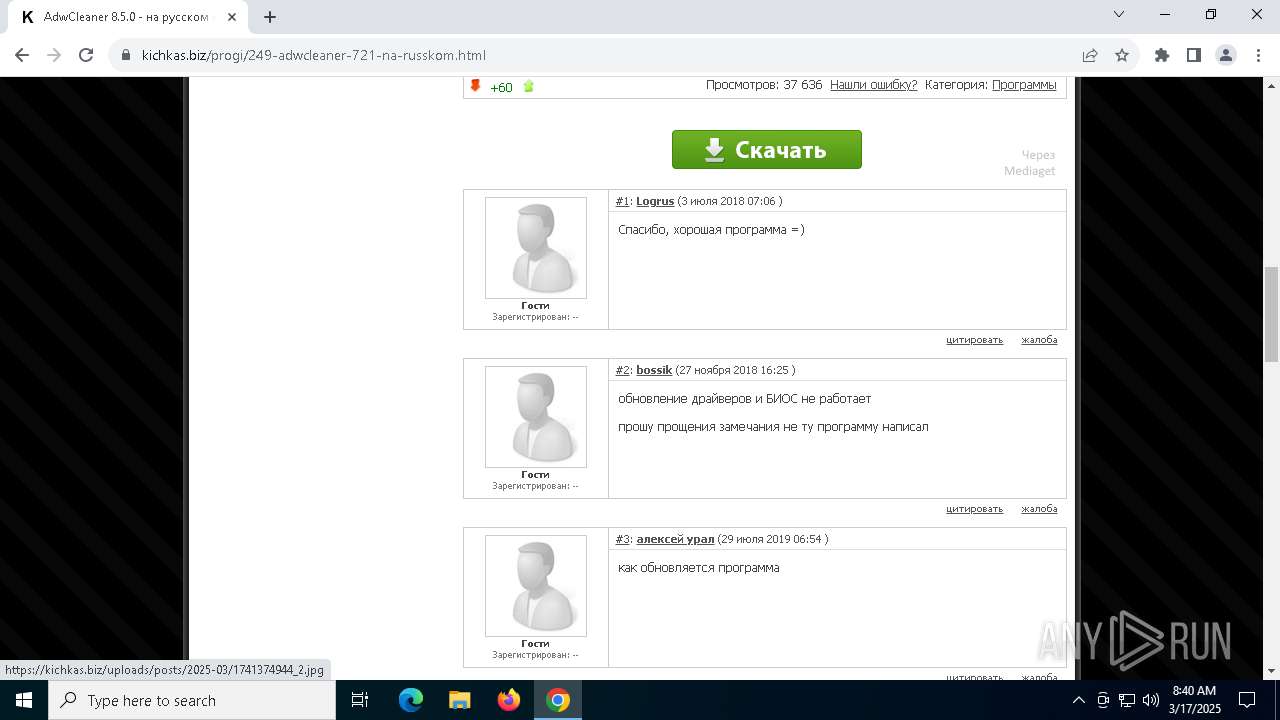Click жалоба under bossik comment
Image resolution: width=1280 pixels, height=720 pixels.
[x=1039, y=509]
